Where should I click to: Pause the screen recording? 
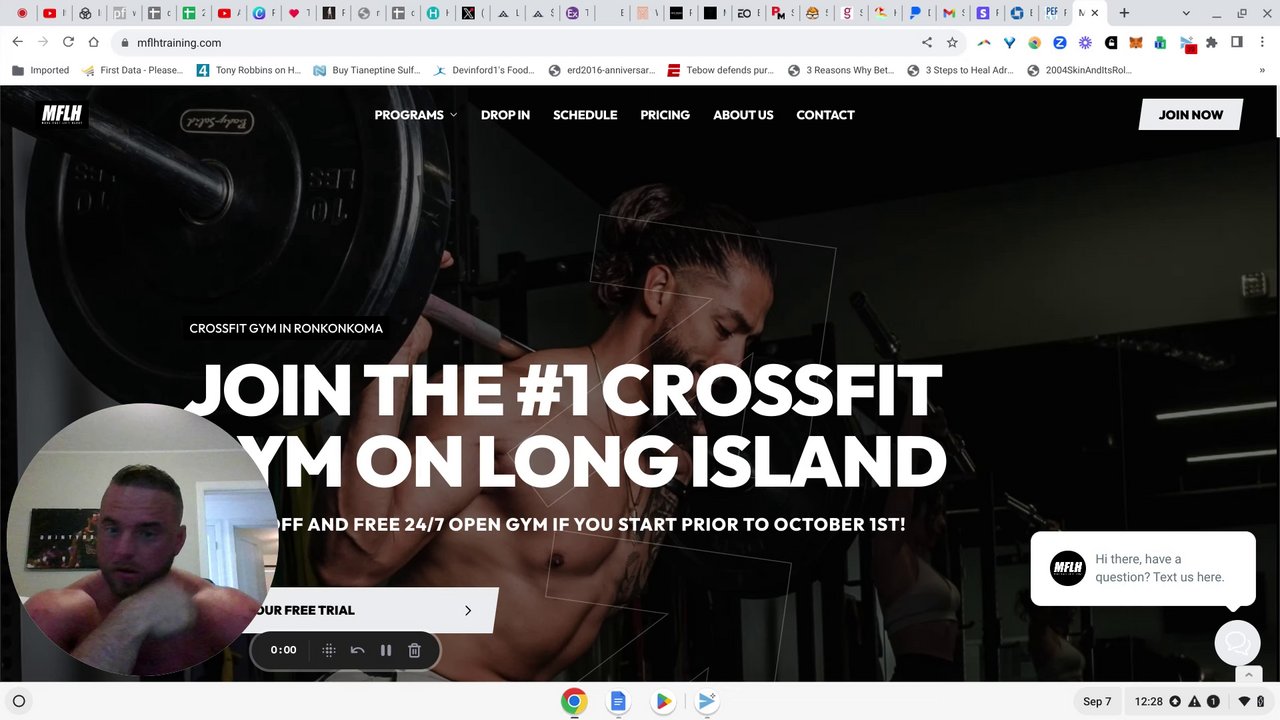pos(386,650)
